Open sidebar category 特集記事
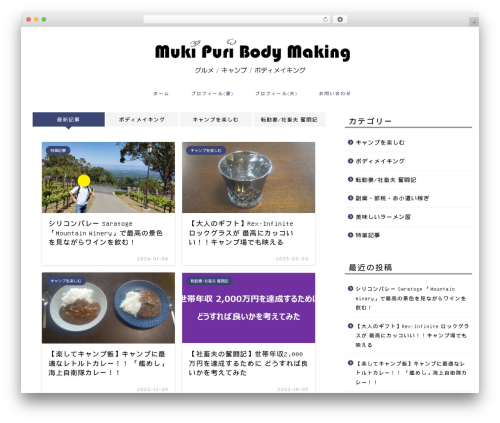This screenshot has width=500, height=423. click(368, 235)
